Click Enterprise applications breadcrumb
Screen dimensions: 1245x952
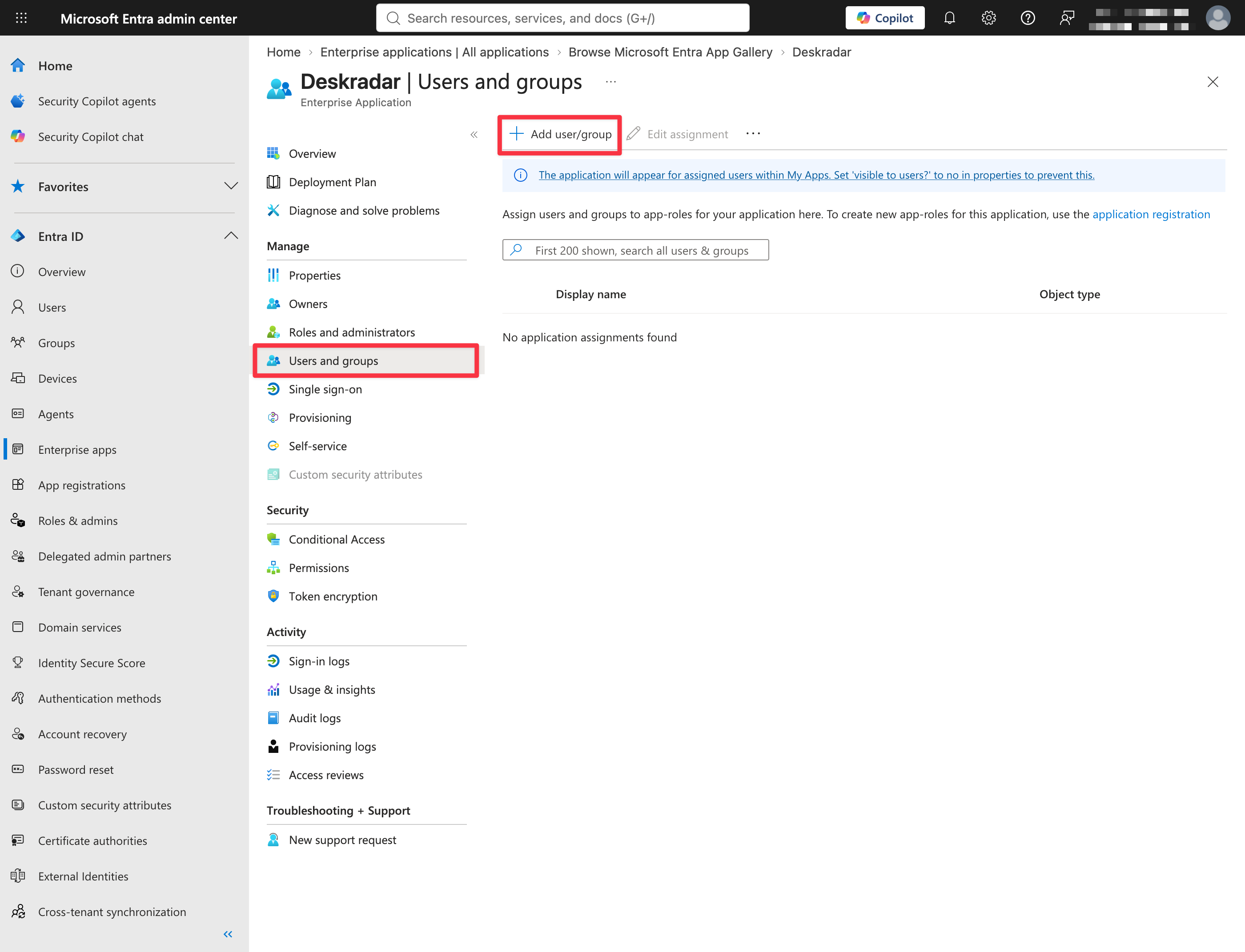tap(434, 52)
